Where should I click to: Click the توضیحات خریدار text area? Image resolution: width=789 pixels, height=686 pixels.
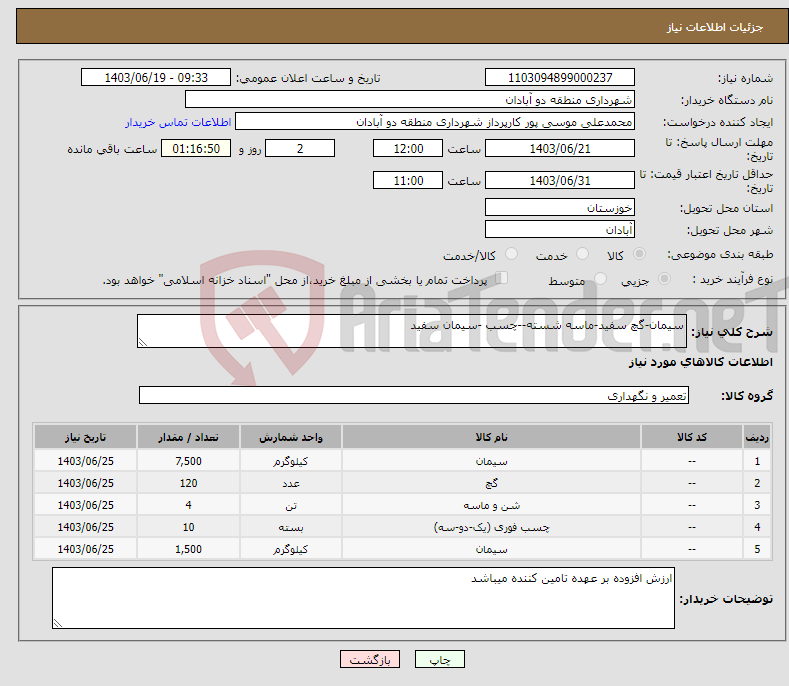363,598
